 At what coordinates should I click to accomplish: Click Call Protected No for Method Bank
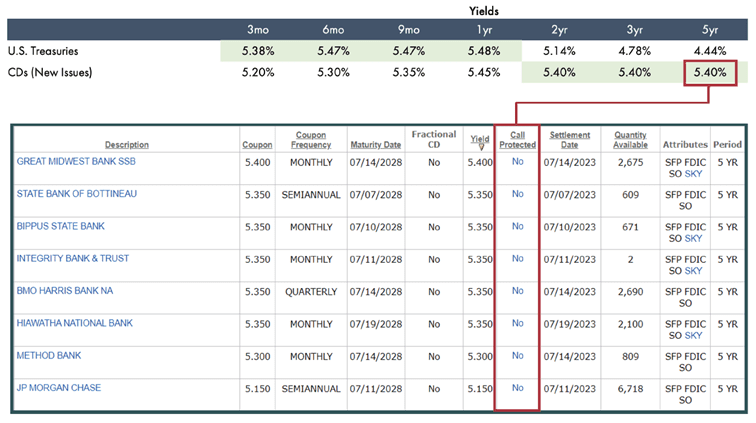[x=517, y=355]
